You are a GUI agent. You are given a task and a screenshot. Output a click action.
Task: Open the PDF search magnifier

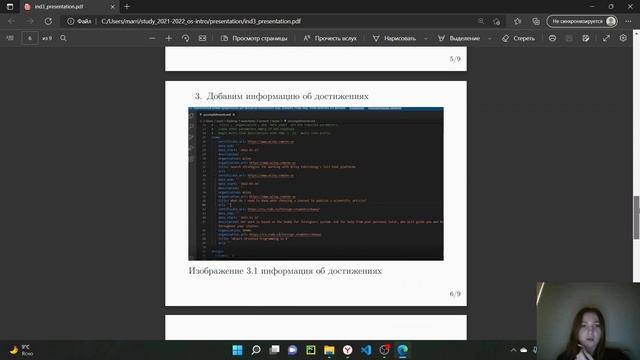pyautogui.click(x=63, y=38)
